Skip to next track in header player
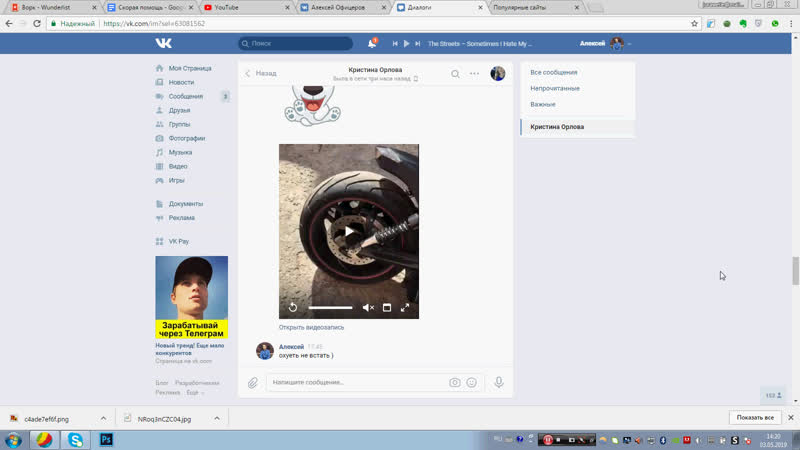This screenshot has width=800, height=450. click(418, 44)
